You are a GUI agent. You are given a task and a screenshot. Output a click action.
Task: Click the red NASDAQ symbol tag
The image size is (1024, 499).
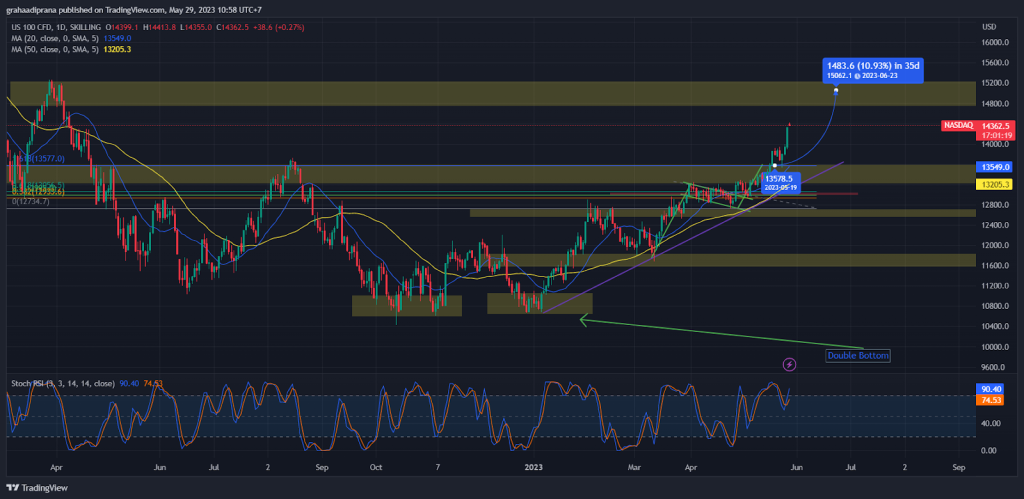(958, 125)
